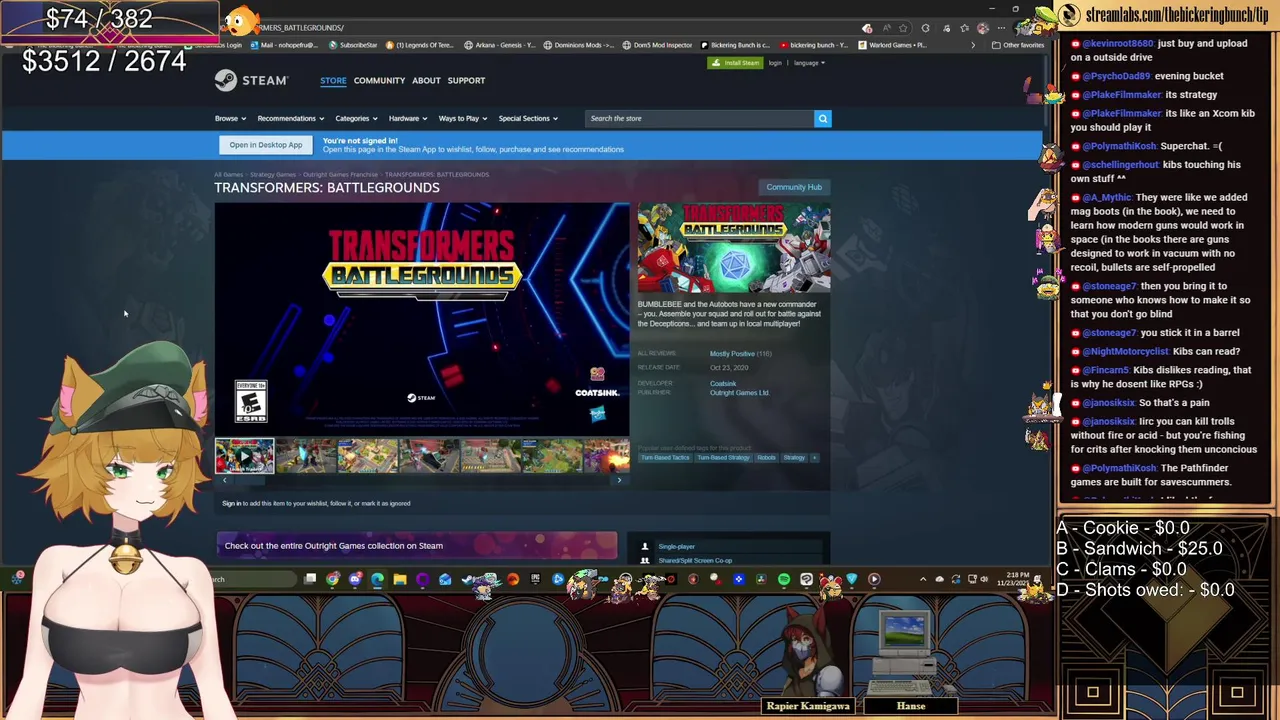Click the green Install Steam button
The image size is (1280, 720).
[736, 63]
